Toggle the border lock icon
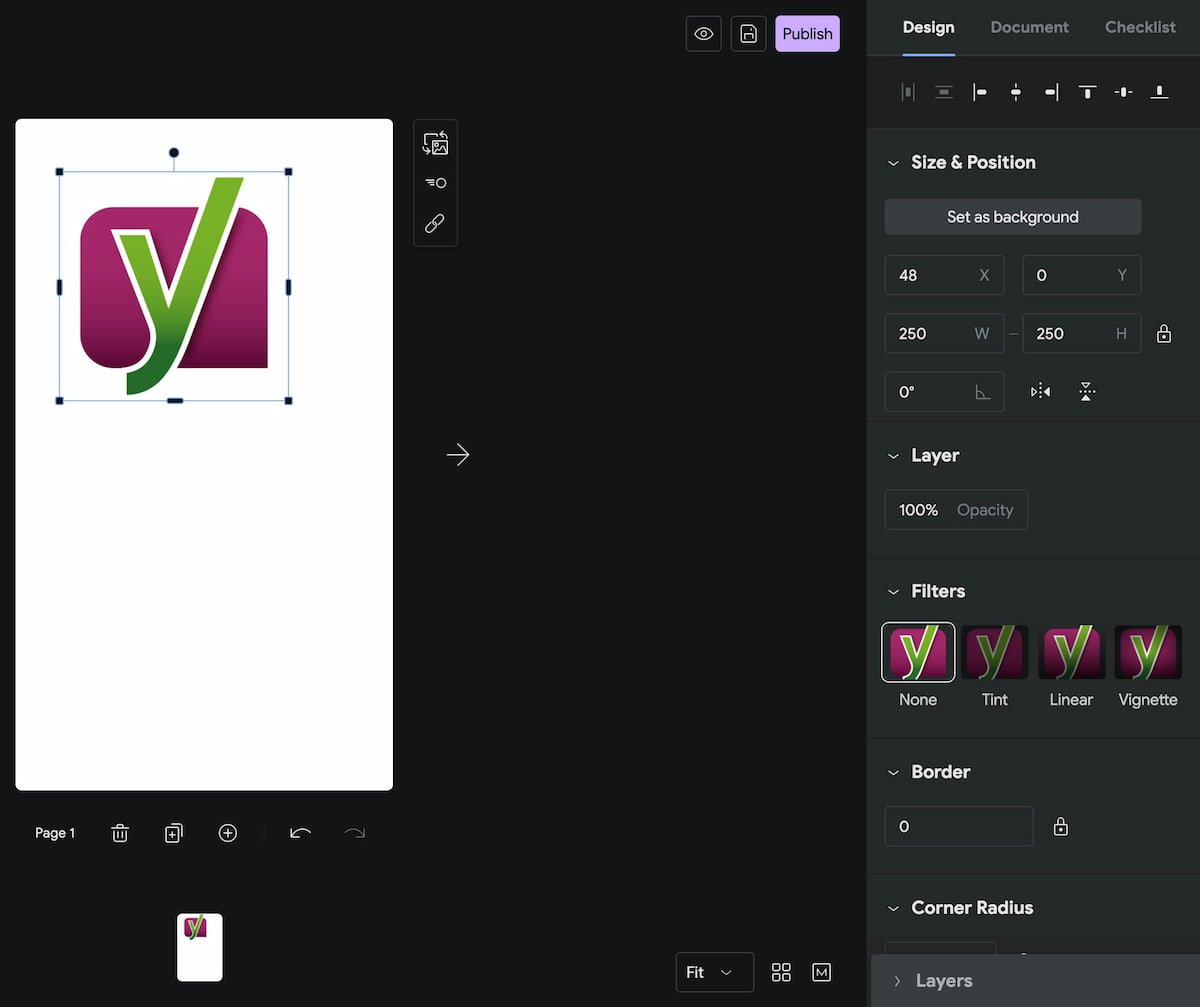The width and height of the screenshot is (1200, 1007). tap(1061, 827)
